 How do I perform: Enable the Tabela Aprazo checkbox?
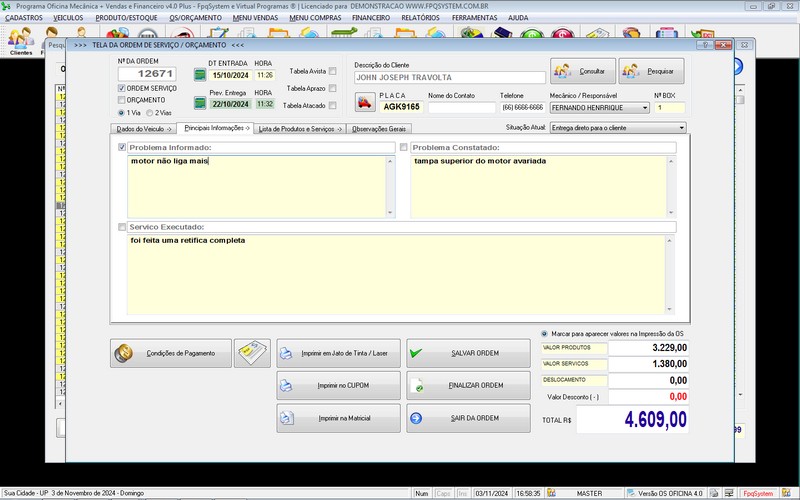pos(333,88)
